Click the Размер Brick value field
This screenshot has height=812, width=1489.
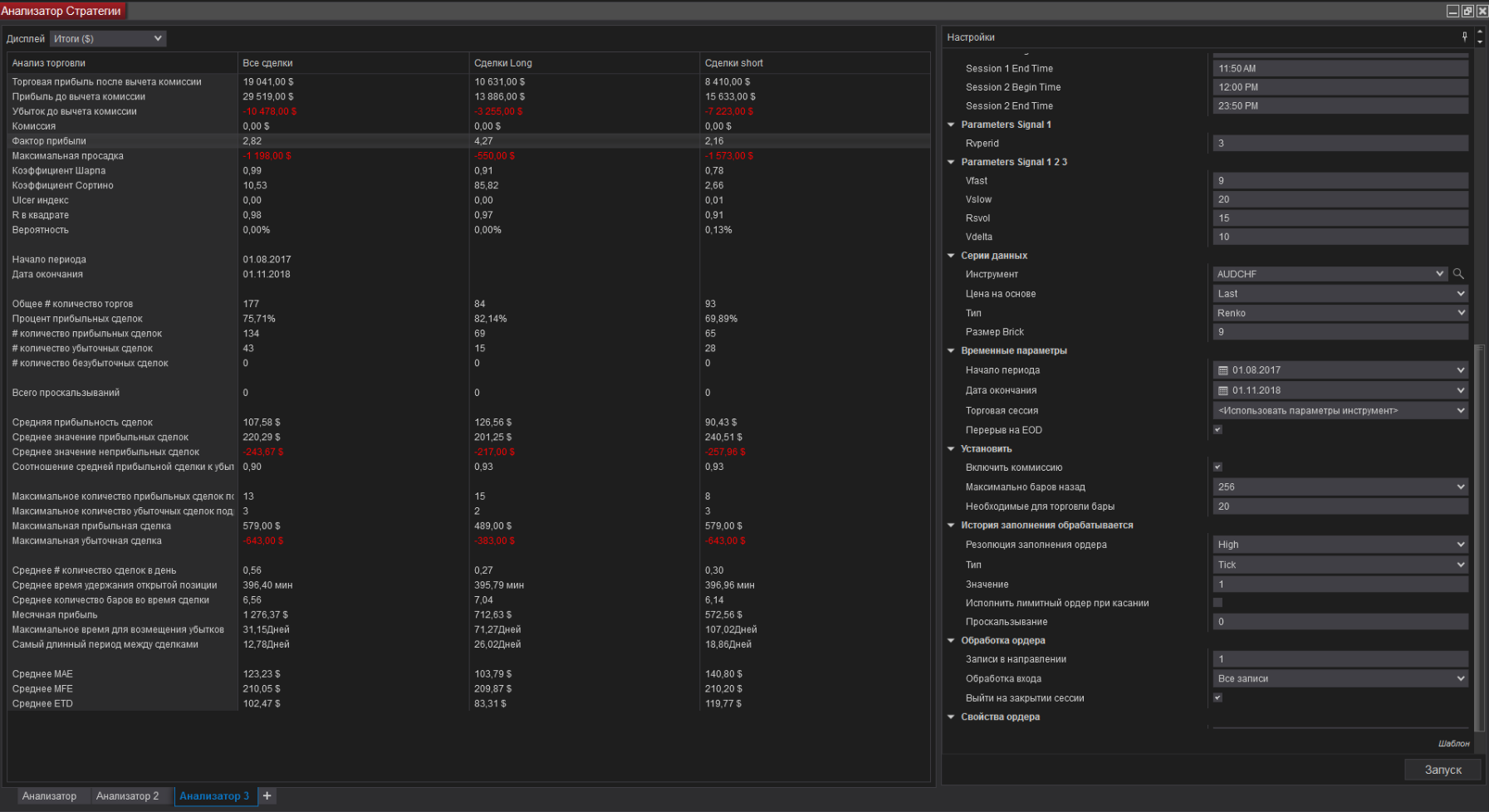1340,332
